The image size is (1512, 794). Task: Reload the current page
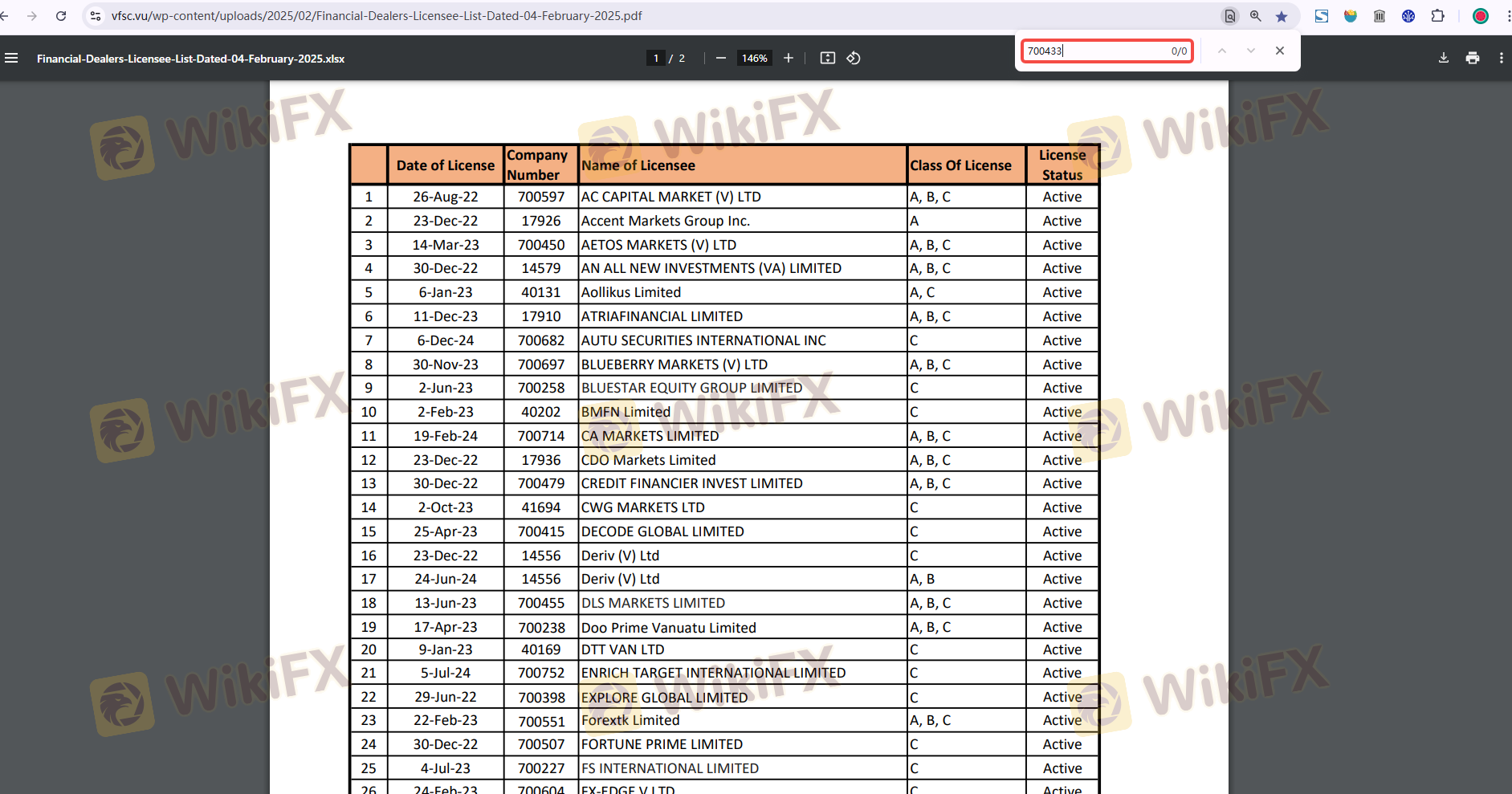coord(61,16)
